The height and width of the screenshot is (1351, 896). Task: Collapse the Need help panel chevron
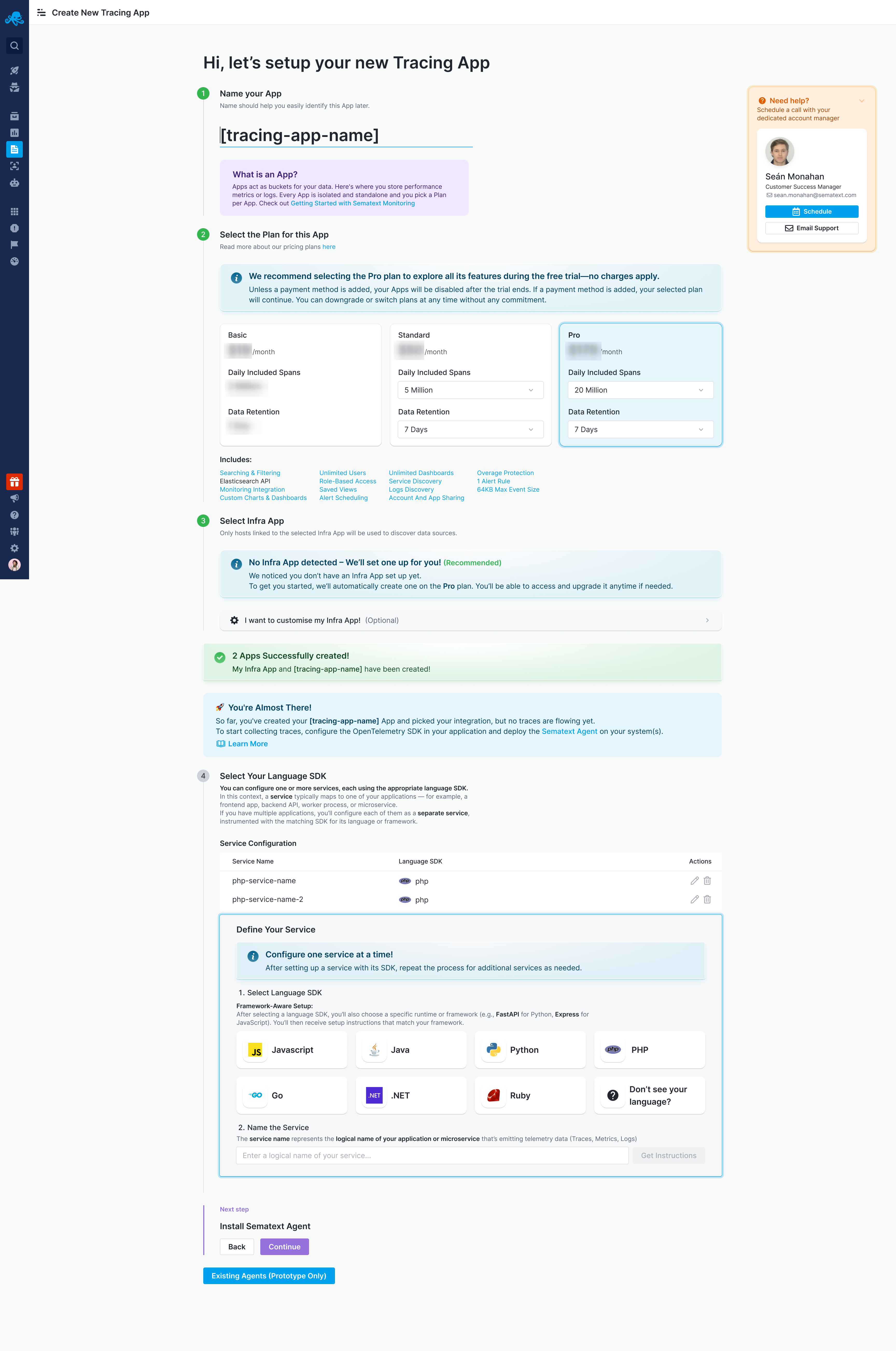click(861, 101)
